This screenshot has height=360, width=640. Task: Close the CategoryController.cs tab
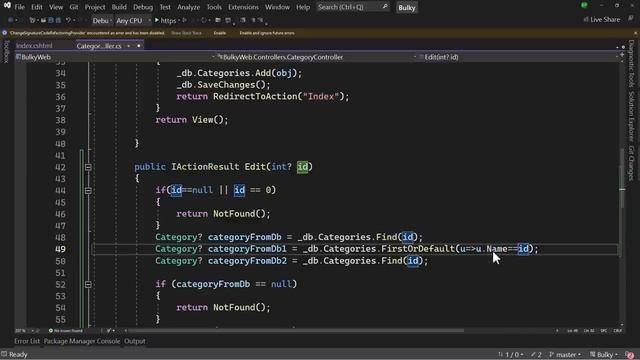coord(138,46)
